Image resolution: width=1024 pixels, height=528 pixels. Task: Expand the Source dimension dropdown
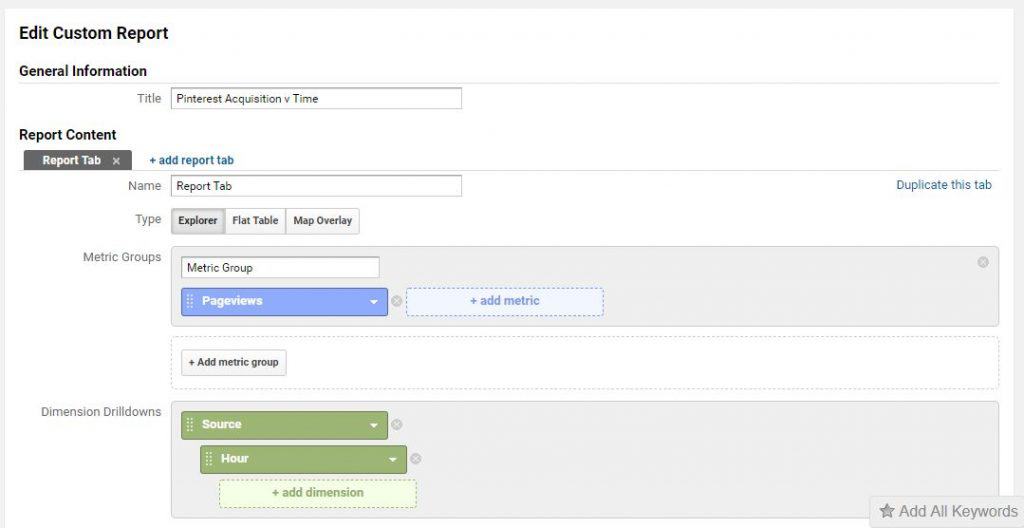[x=374, y=426]
